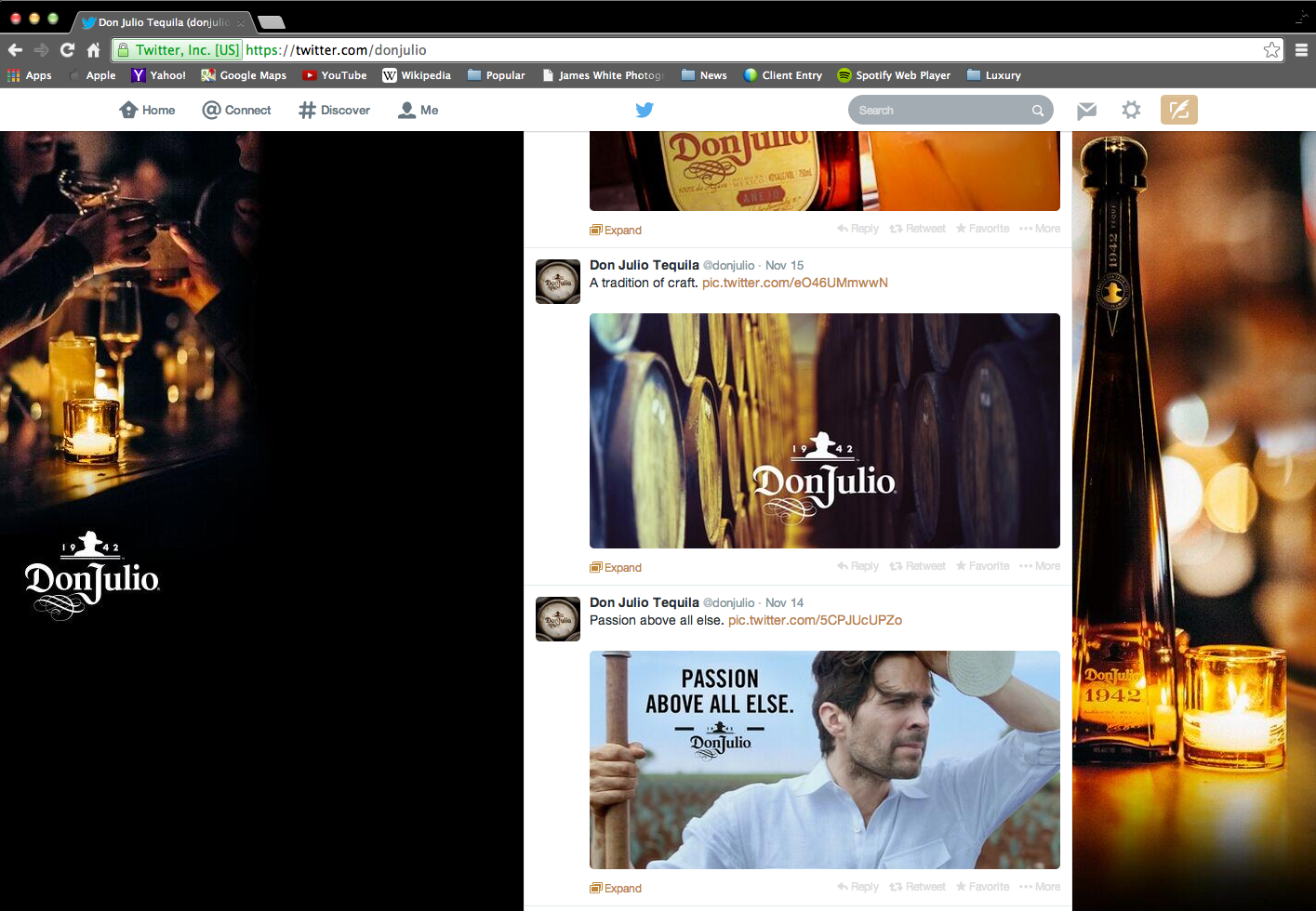1316x911 pixels.
Task: Open the Popular bookmarks folder
Action: coord(497,75)
